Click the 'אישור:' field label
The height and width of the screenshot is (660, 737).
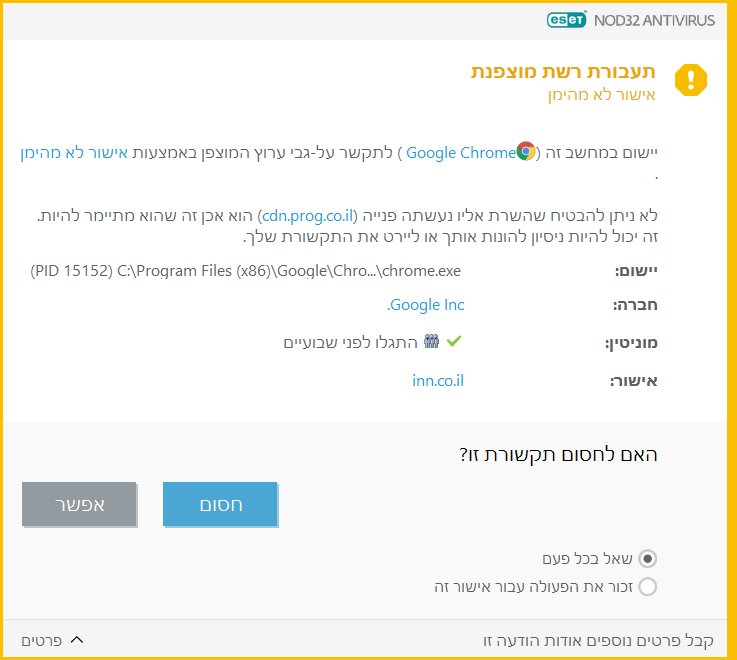(x=634, y=381)
